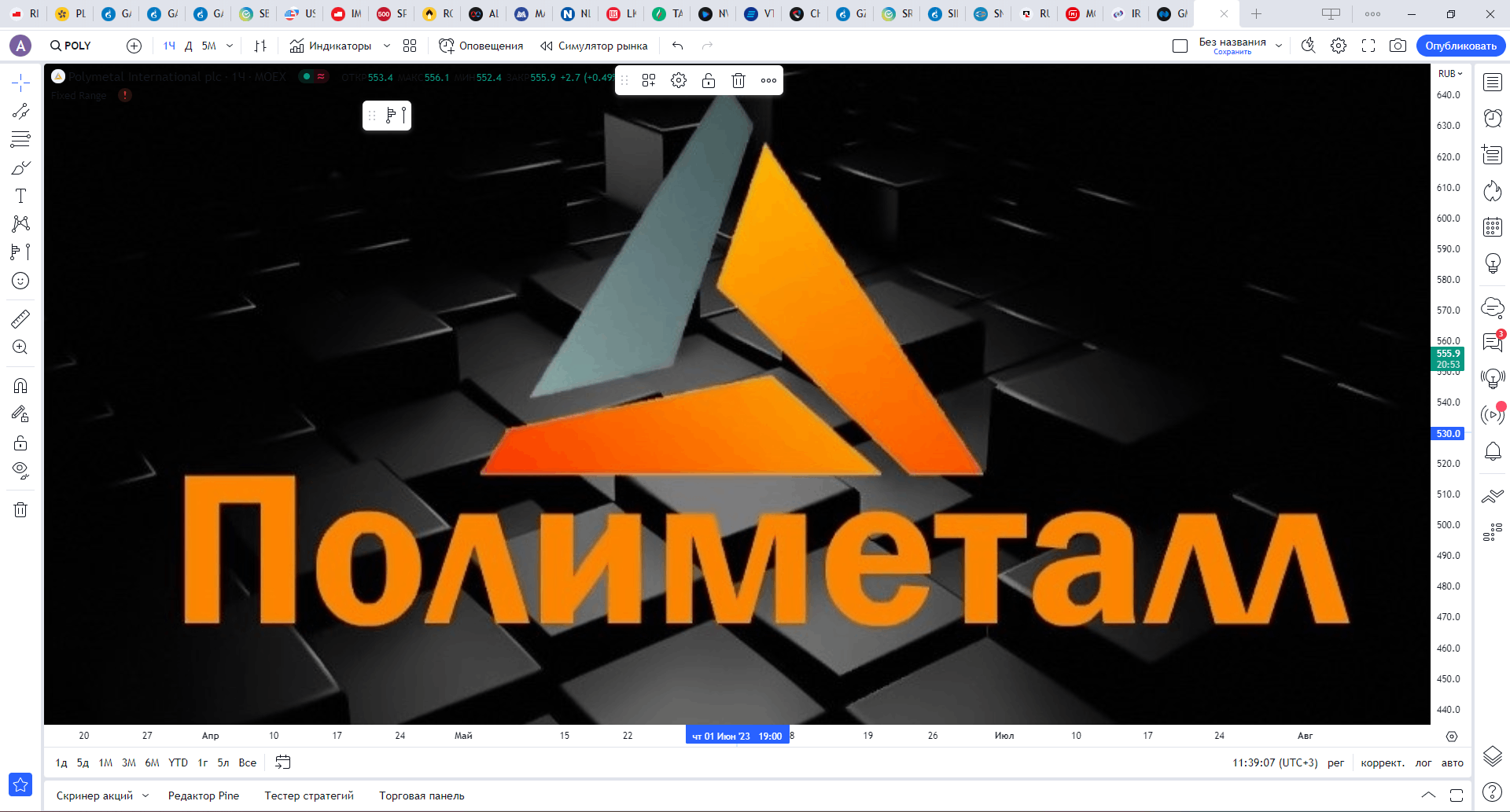
Task: Toggle stay in drawing mode
Action: 20,413
